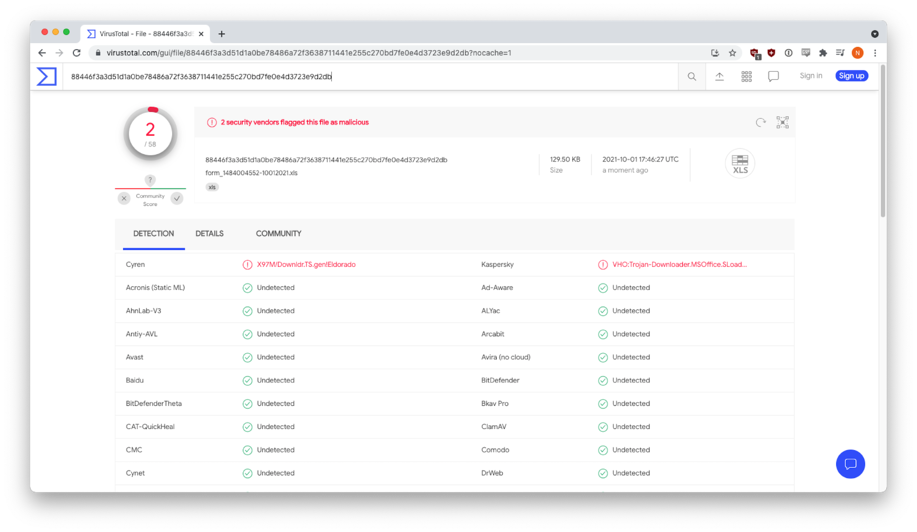
Task: Open the similar files graph icon
Action: pos(782,122)
